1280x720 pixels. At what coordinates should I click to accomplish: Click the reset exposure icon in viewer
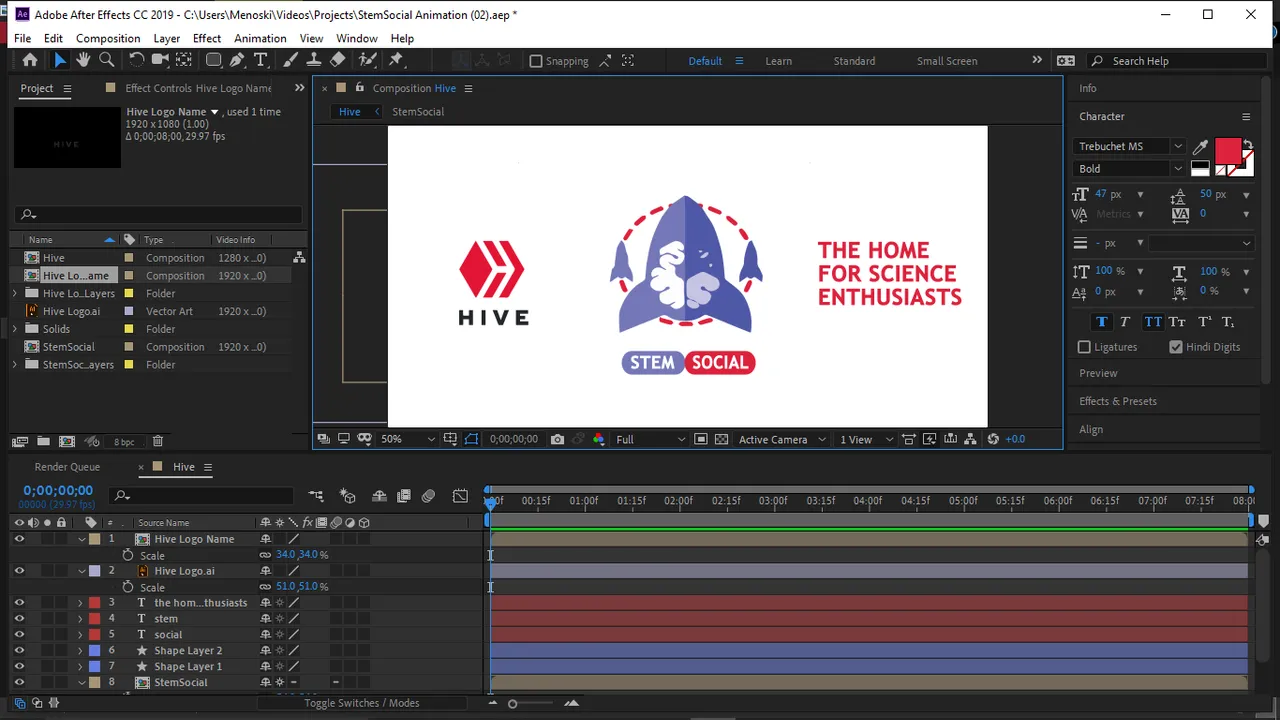tap(993, 439)
